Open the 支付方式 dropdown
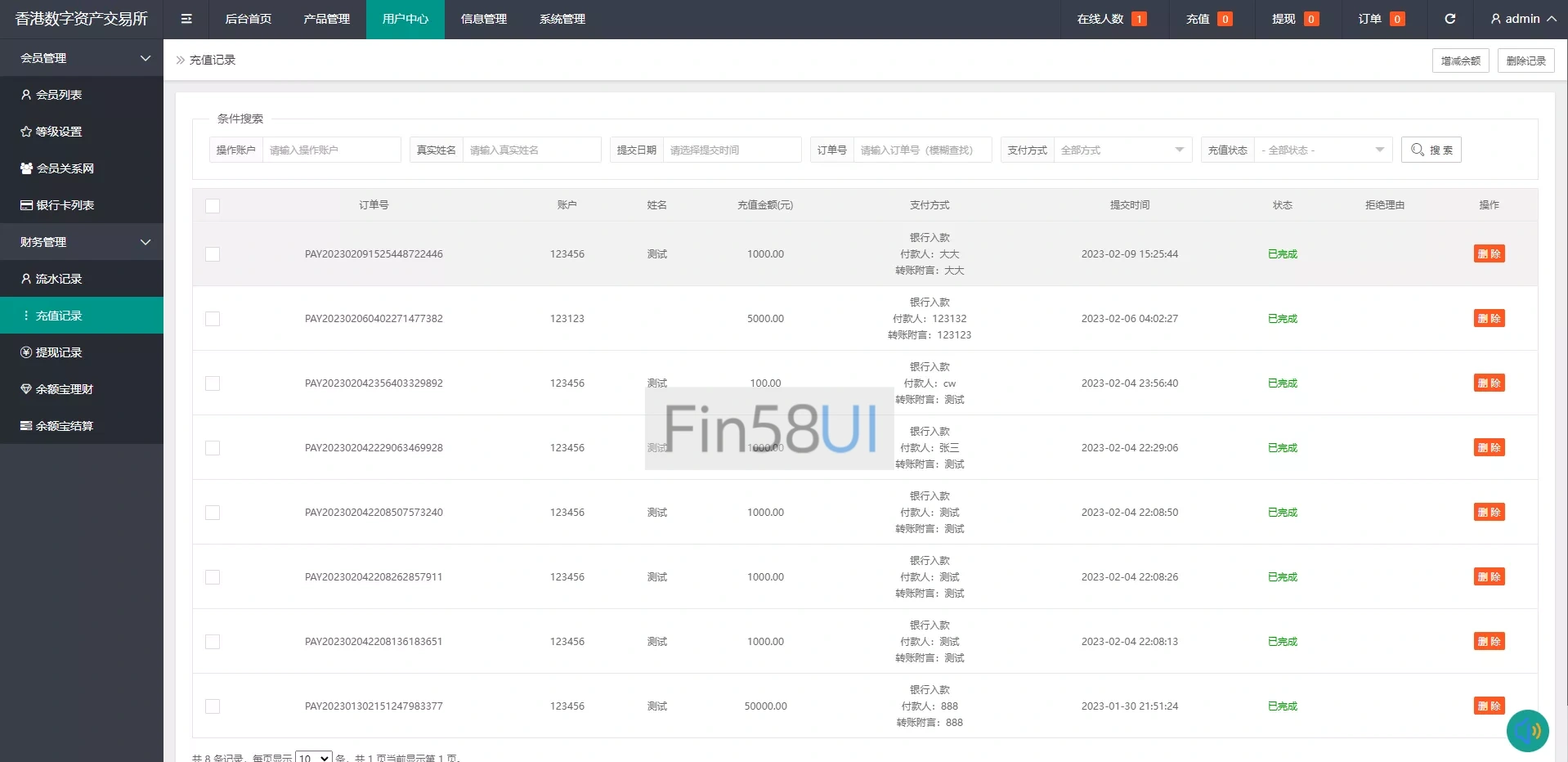Image resolution: width=1568 pixels, height=762 pixels. pyautogui.click(x=1122, y=150)
